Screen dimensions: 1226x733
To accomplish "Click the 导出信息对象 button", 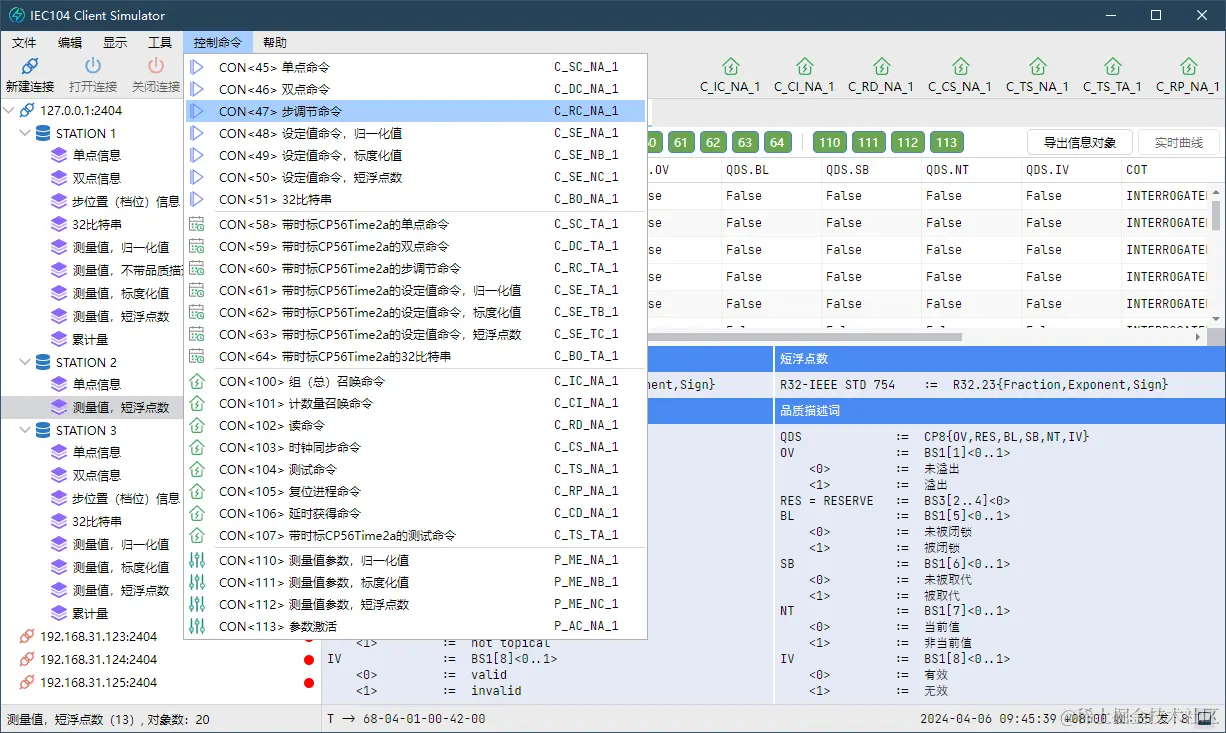I will 1080,142.
